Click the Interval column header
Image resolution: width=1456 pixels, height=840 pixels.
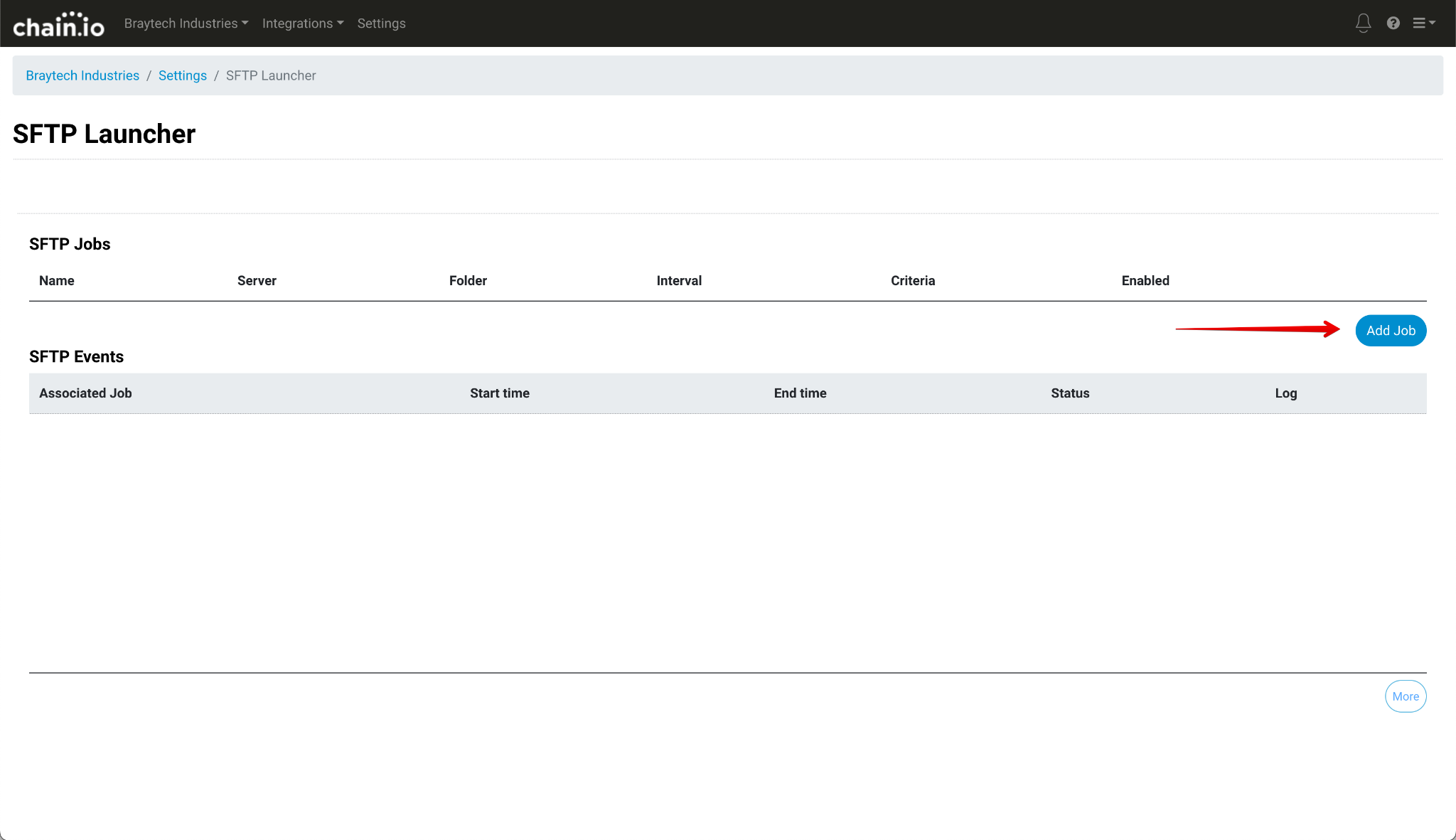pos(678,281)
